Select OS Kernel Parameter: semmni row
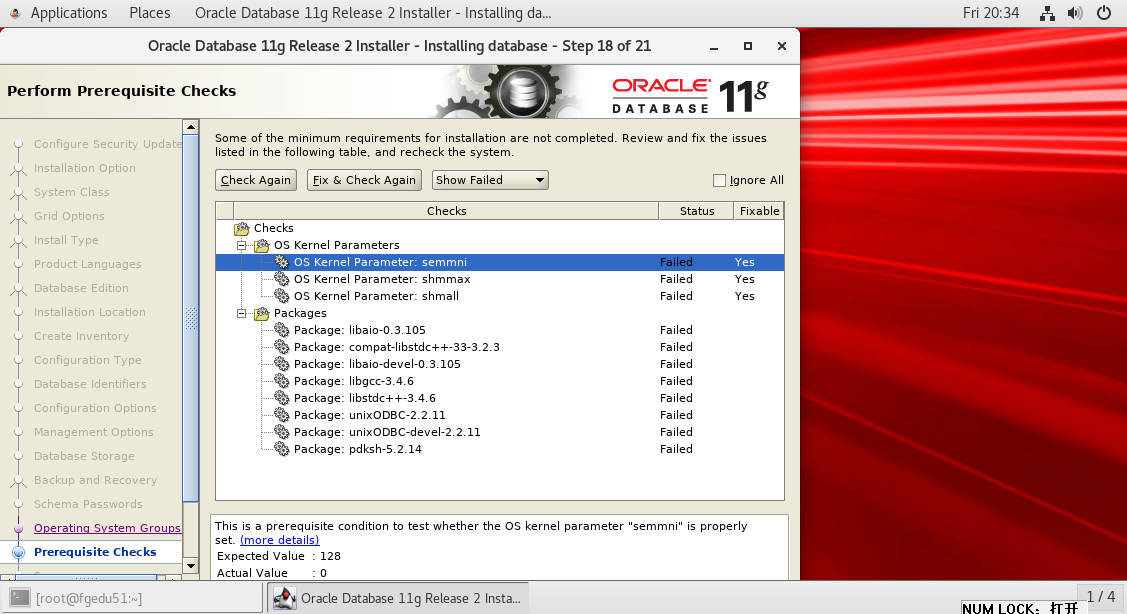The width and height of the screenshot is (1127, 614). [x=500, y=262]
